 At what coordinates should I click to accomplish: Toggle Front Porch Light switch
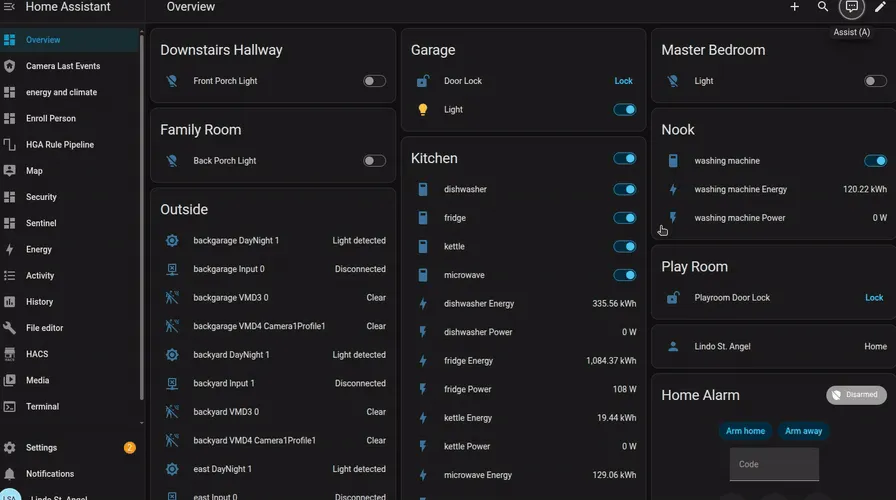tap(374, 81)
